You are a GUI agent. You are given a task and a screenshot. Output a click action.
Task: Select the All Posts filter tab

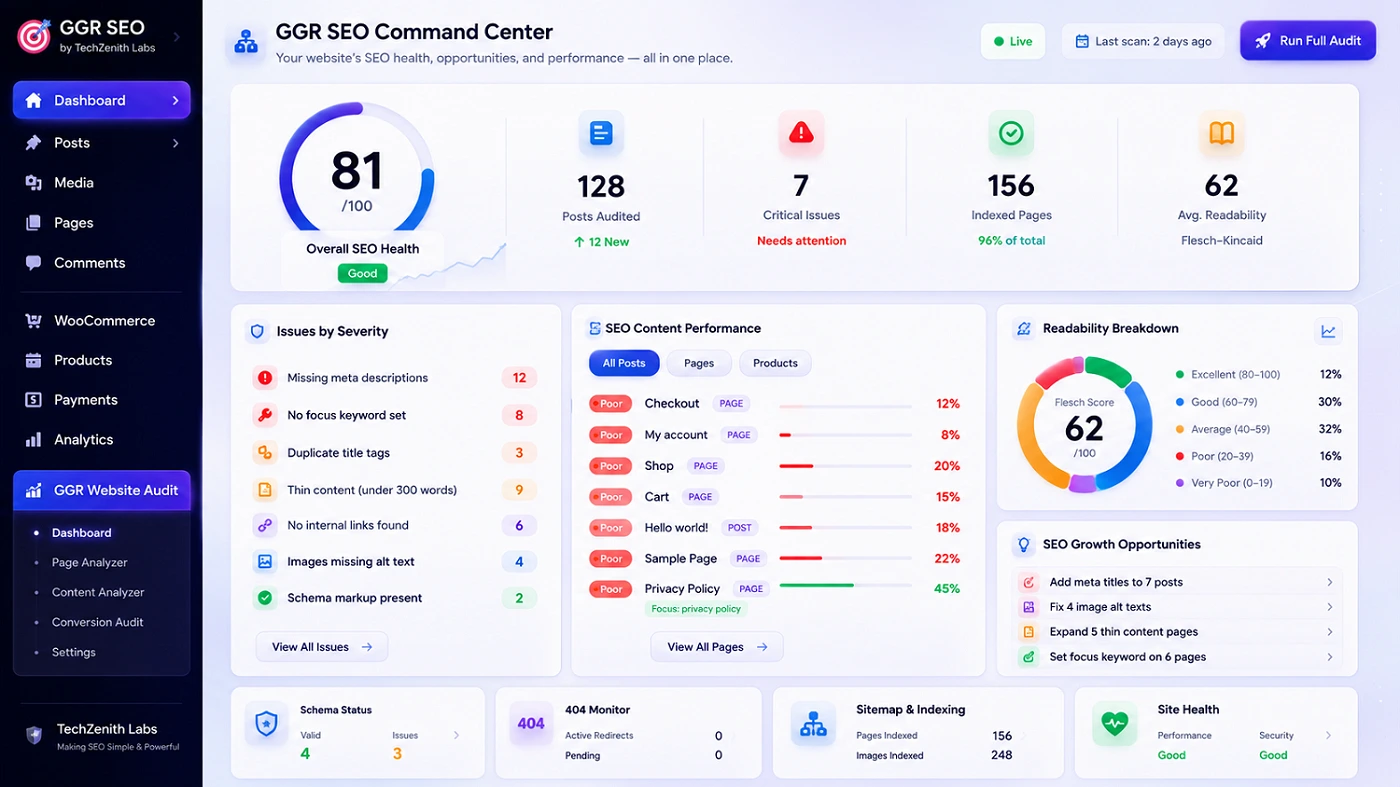pyautogui.click(x=624, y=363)
